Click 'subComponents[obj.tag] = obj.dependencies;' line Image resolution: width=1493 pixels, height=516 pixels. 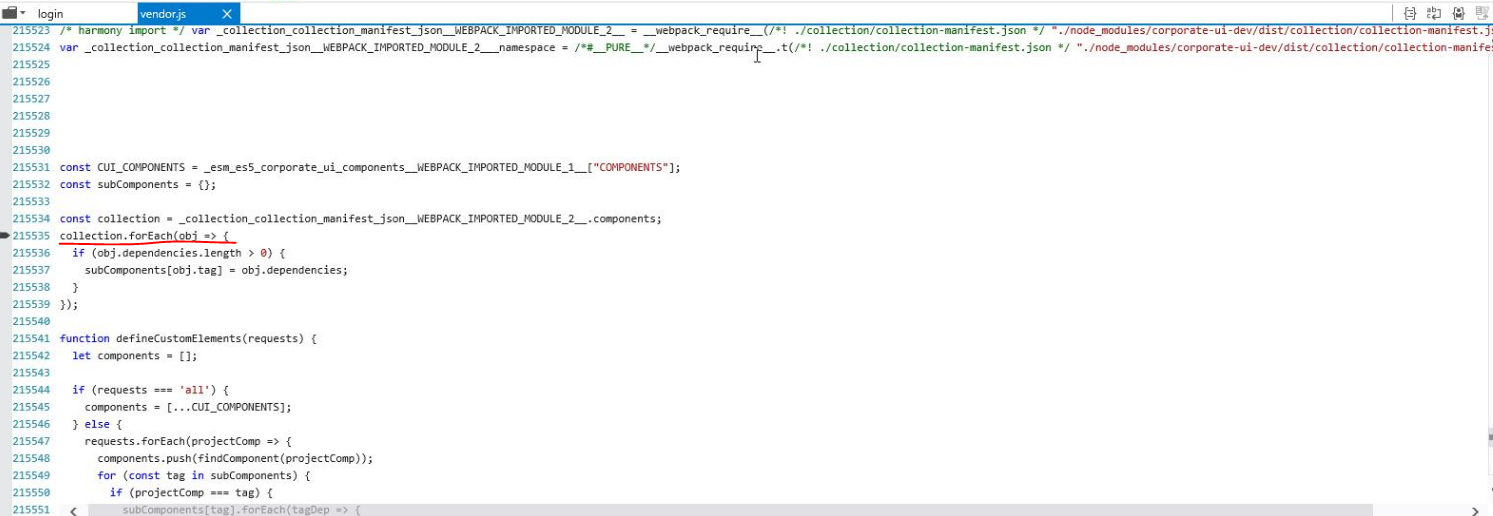tap(216, 270)
